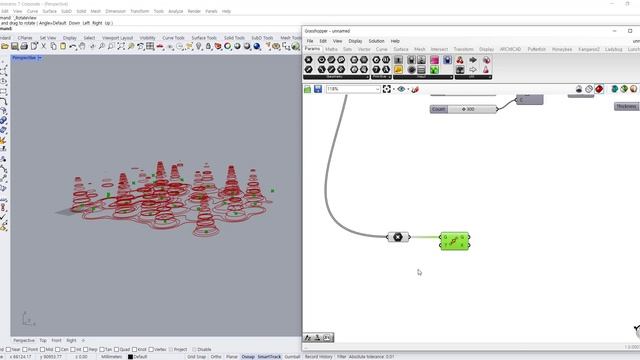Toggle Cen osnap checkbox

point(58,349)
